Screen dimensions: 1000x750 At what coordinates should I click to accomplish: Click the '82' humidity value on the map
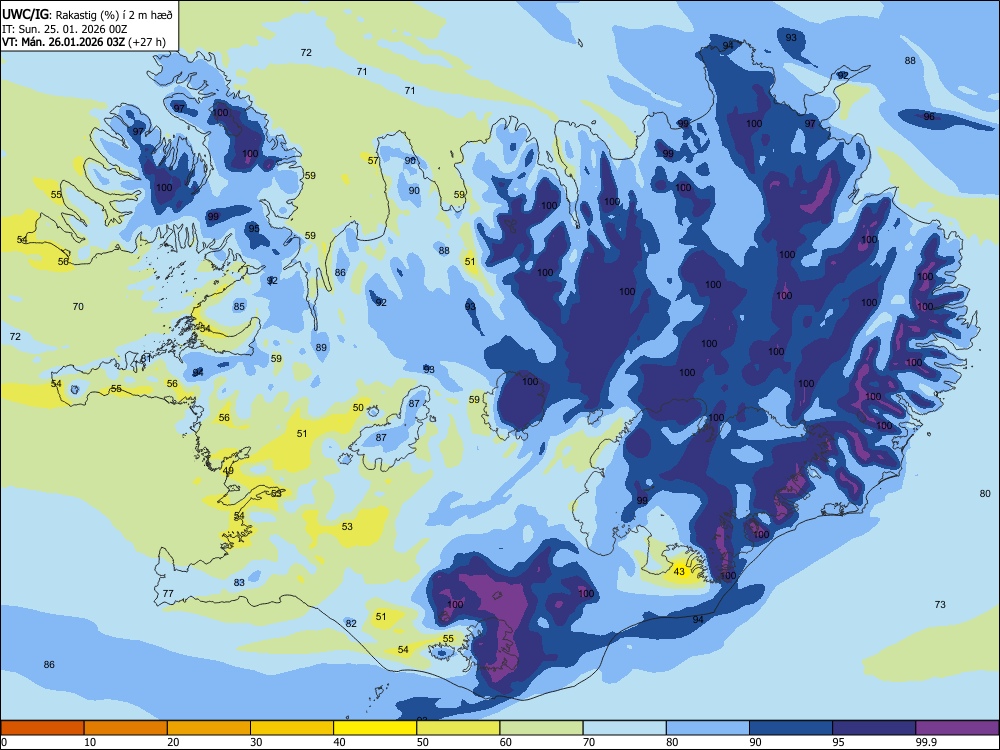click(x=351, y=623)
